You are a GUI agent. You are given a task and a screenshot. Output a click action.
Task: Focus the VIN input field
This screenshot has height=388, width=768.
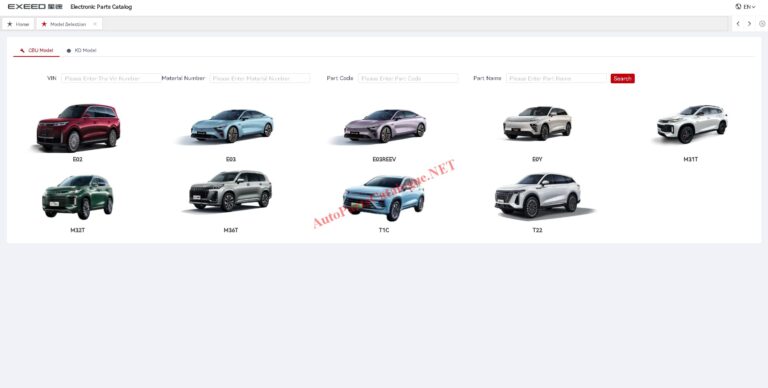pyautogui.click(x=111, y=78)
